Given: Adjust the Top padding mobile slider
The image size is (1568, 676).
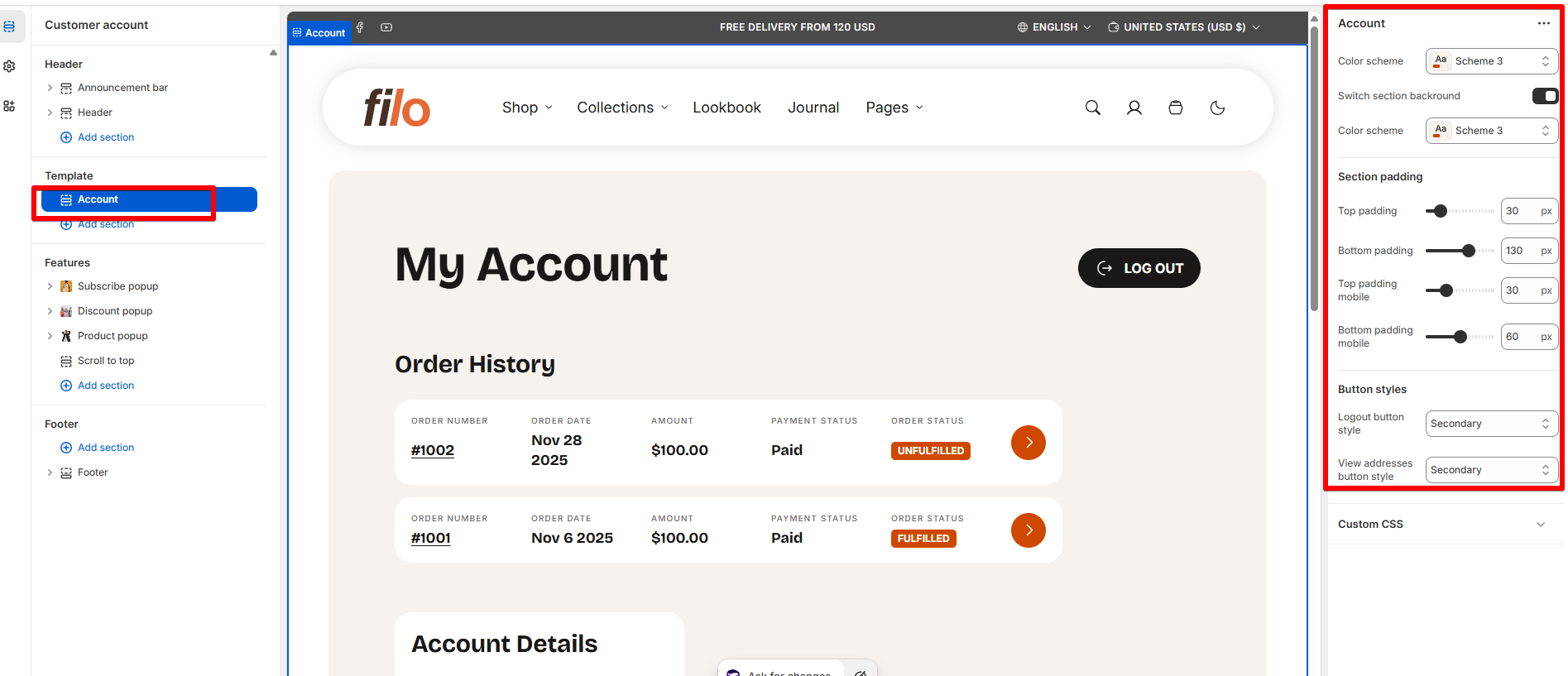Looking at the screenshot, I should pyautogui.click(x=1460, y=290).
